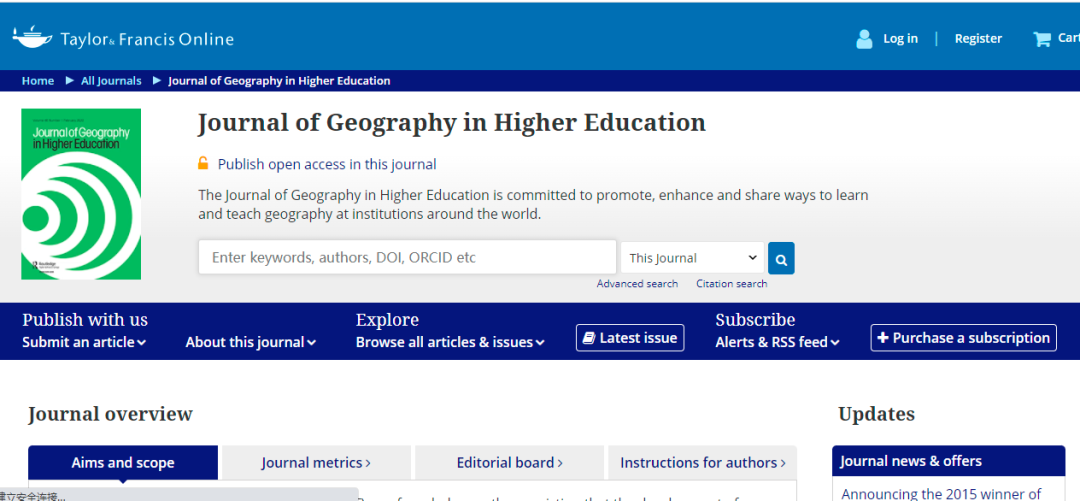Go to All Journals breadcrumb link

point(111,81)
